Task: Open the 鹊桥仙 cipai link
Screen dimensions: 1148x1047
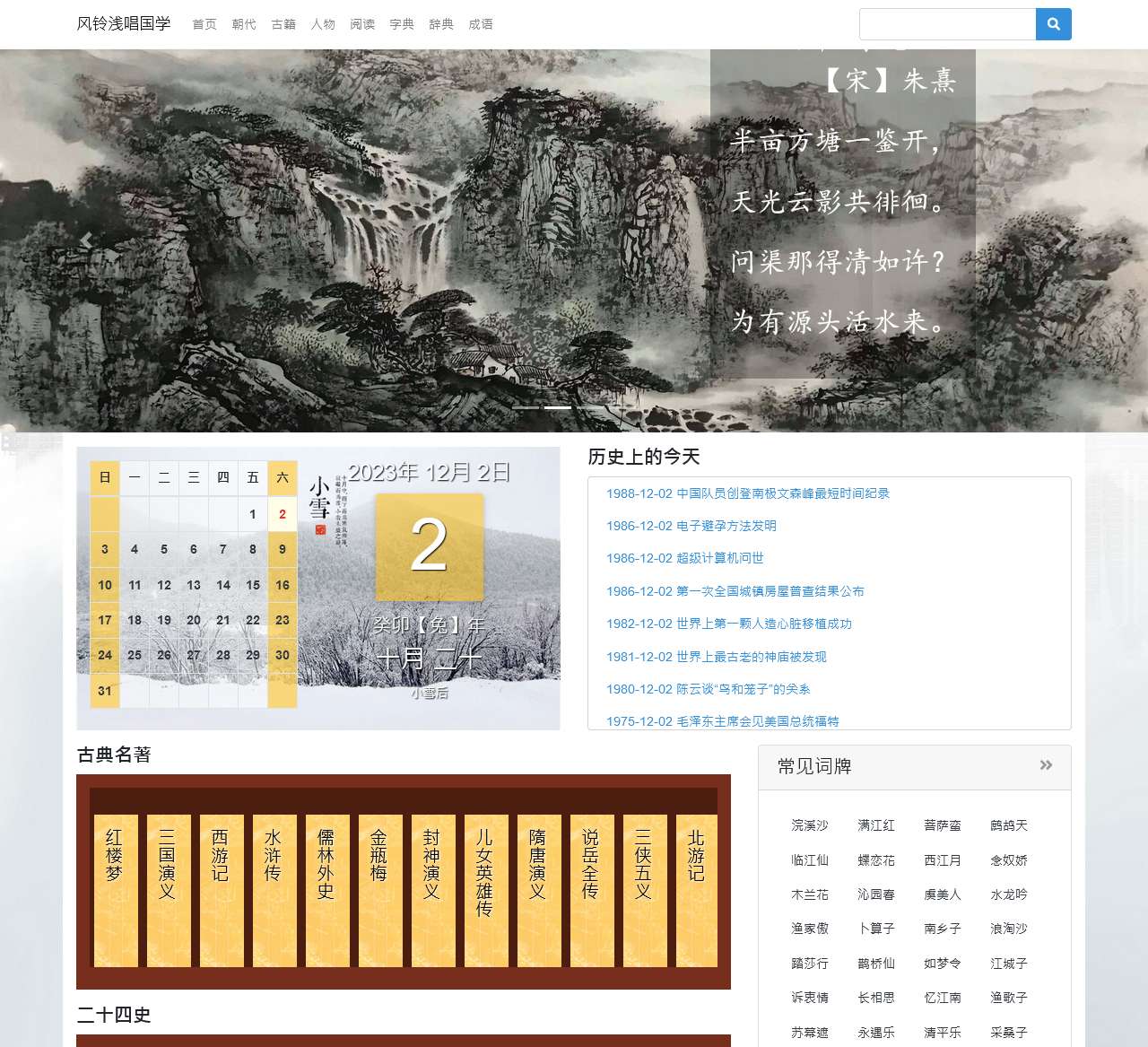Action: (876, 964)
